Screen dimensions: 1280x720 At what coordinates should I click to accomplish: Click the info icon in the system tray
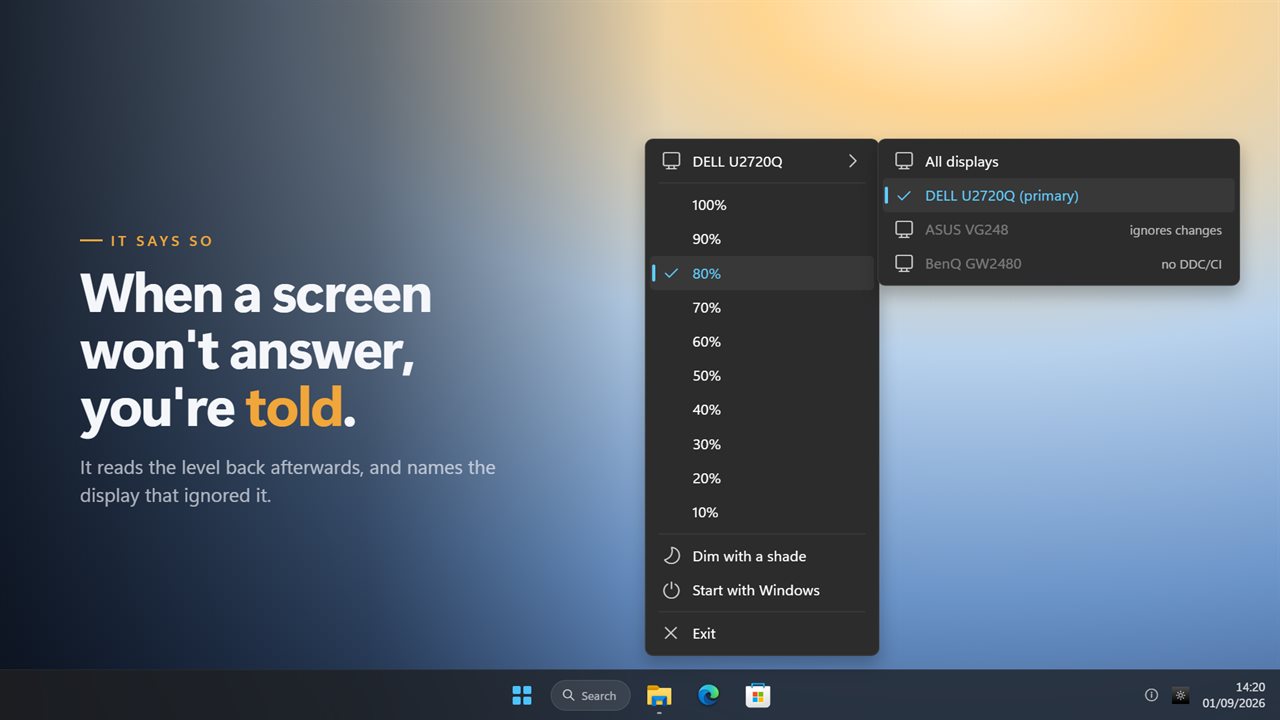point(1151,695)
